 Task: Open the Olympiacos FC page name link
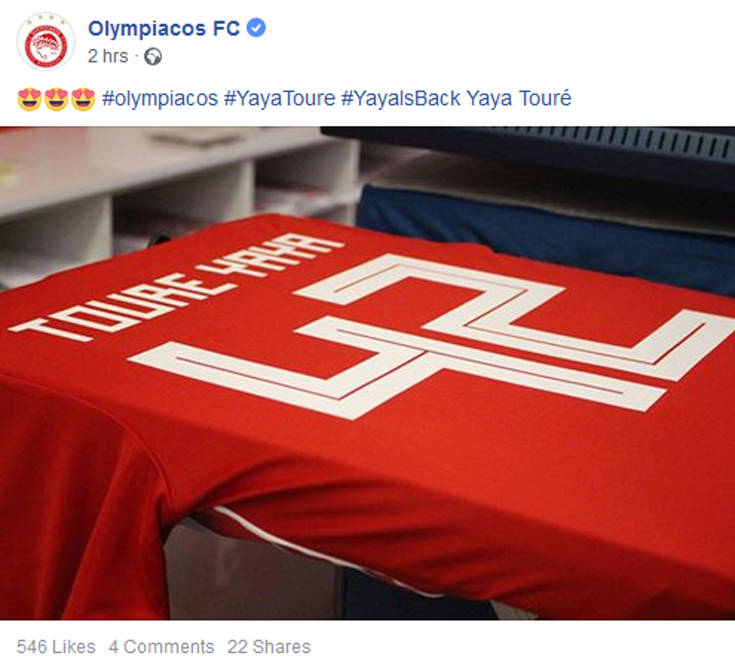(164, 28)
